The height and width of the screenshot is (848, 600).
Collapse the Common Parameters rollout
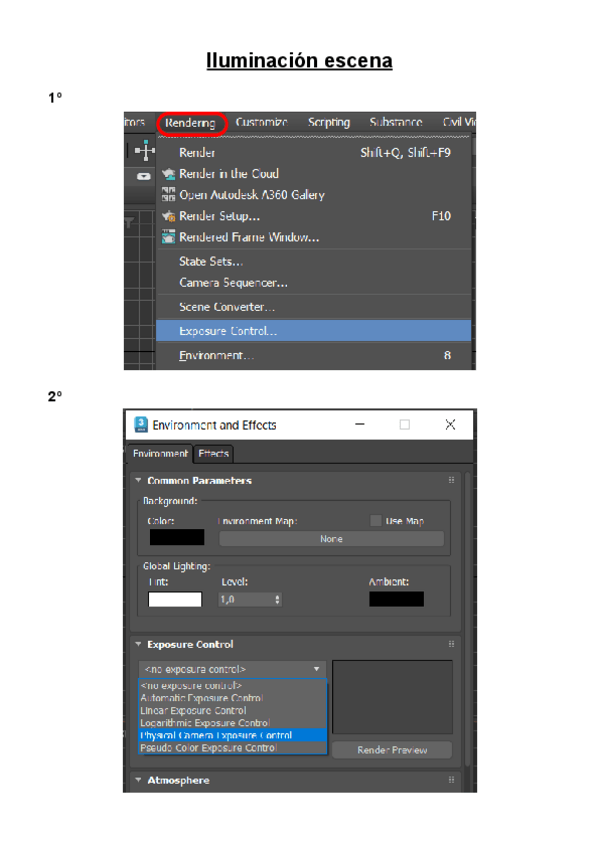(x=139, y=480)
